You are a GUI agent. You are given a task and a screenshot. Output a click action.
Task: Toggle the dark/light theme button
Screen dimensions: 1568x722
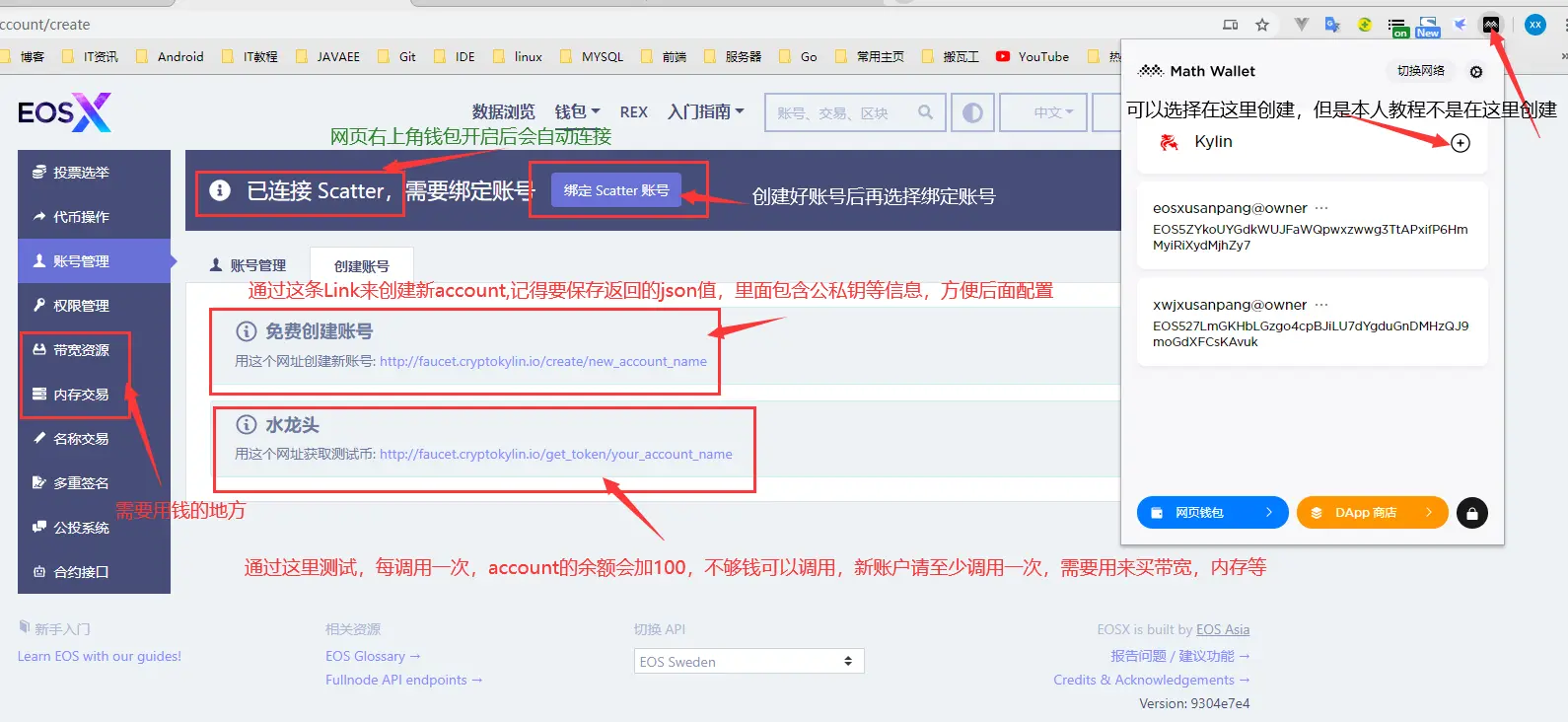972,112
